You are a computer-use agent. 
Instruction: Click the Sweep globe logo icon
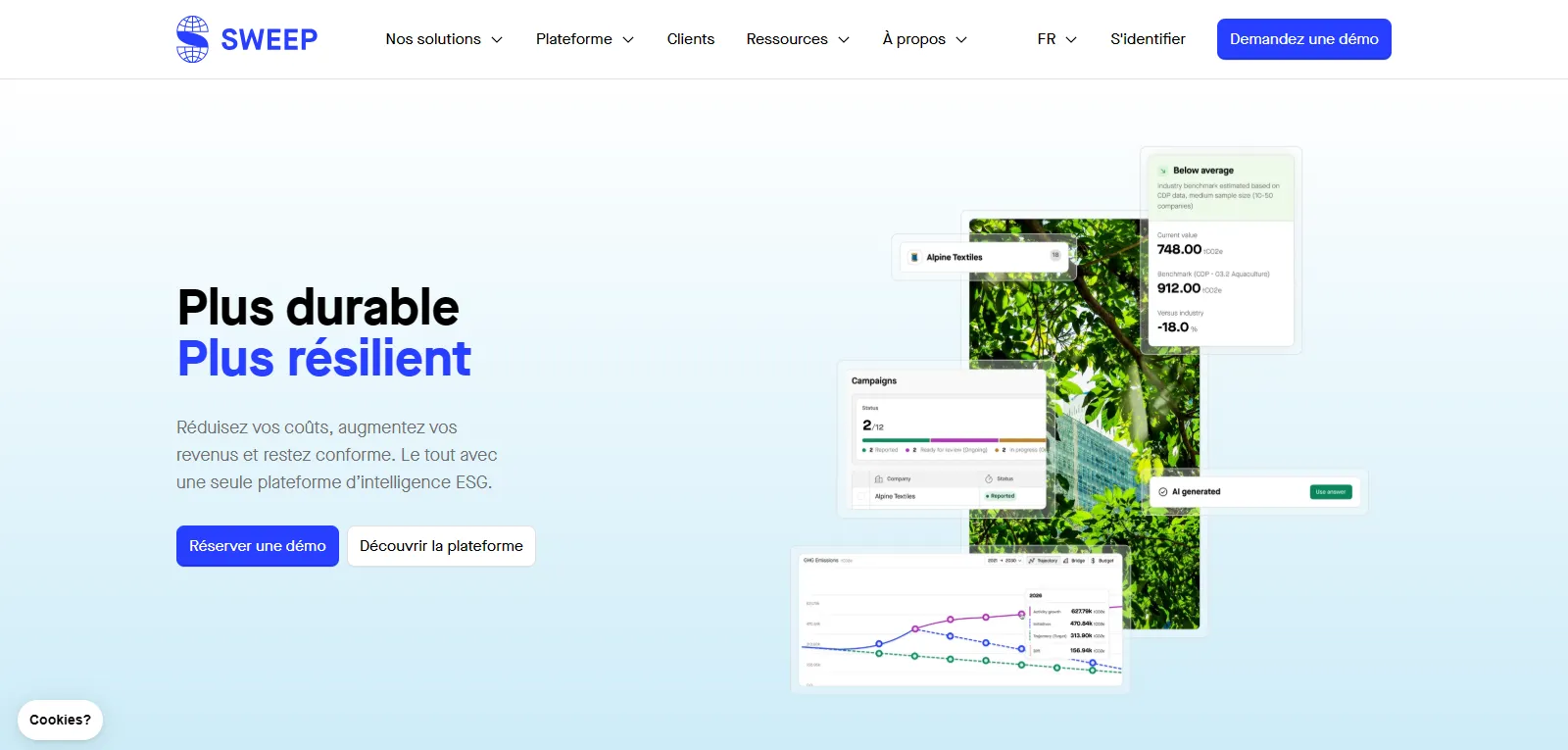[x=192, y=39]
